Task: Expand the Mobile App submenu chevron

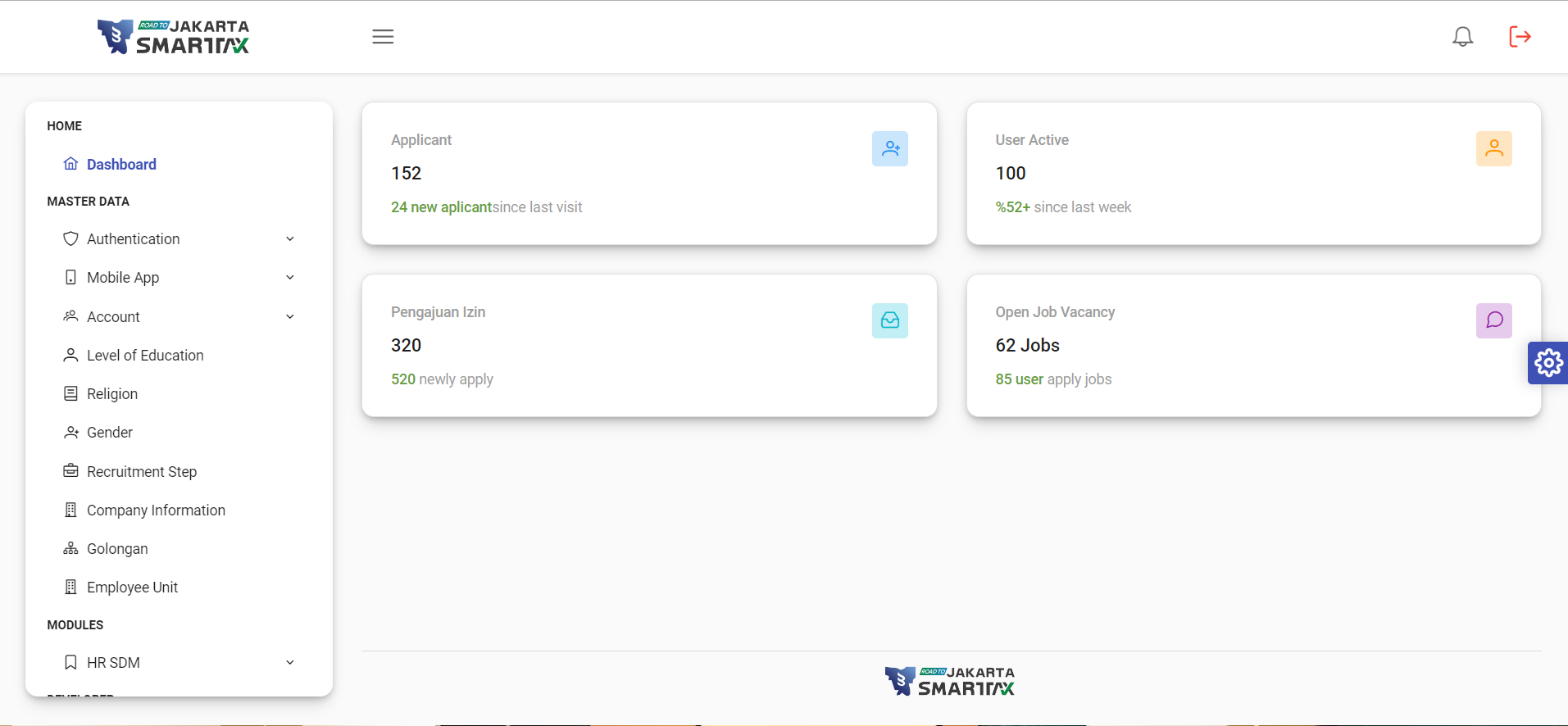Action: [x=289, y=278]
